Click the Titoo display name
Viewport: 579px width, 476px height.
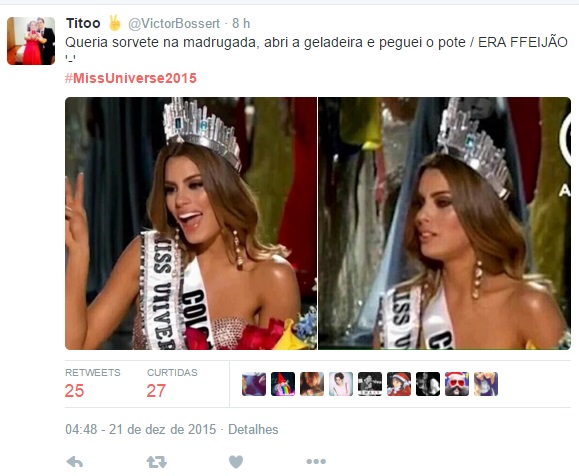click(83, 23)
